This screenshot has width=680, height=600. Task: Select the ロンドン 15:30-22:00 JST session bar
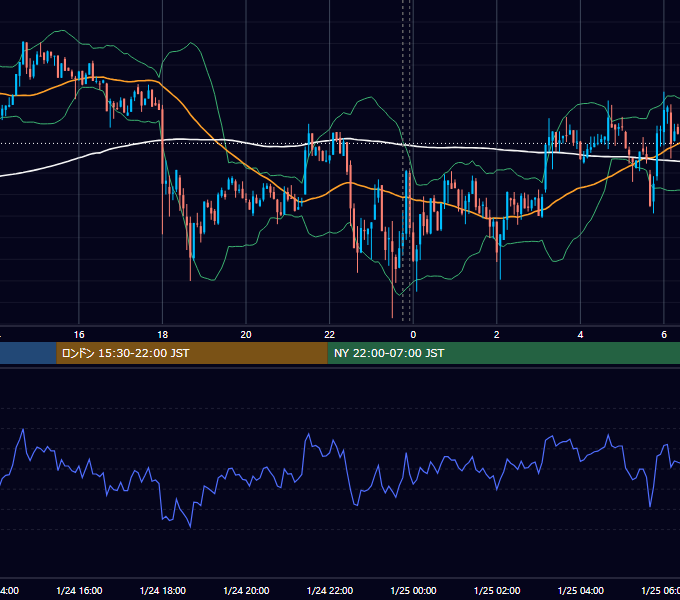click(192, 353)
